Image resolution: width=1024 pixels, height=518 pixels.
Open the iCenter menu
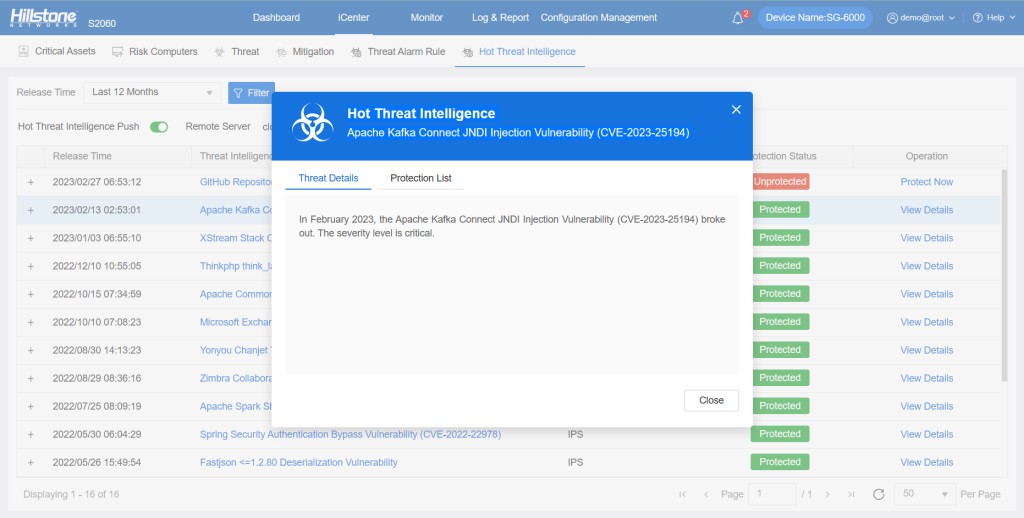click(x=353, y=18)
